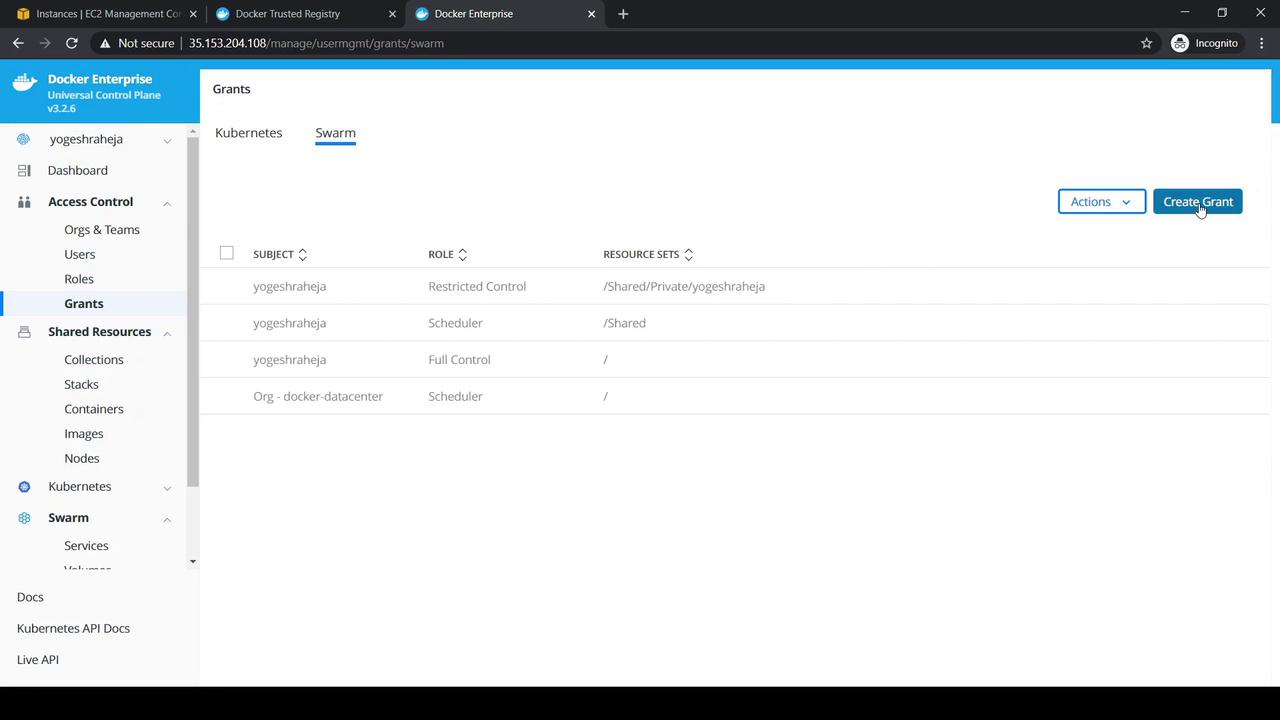The width and height of the screenshot is (1280, 720).
Task: Click the /Shared resource set cell
Action: point(624,323)
